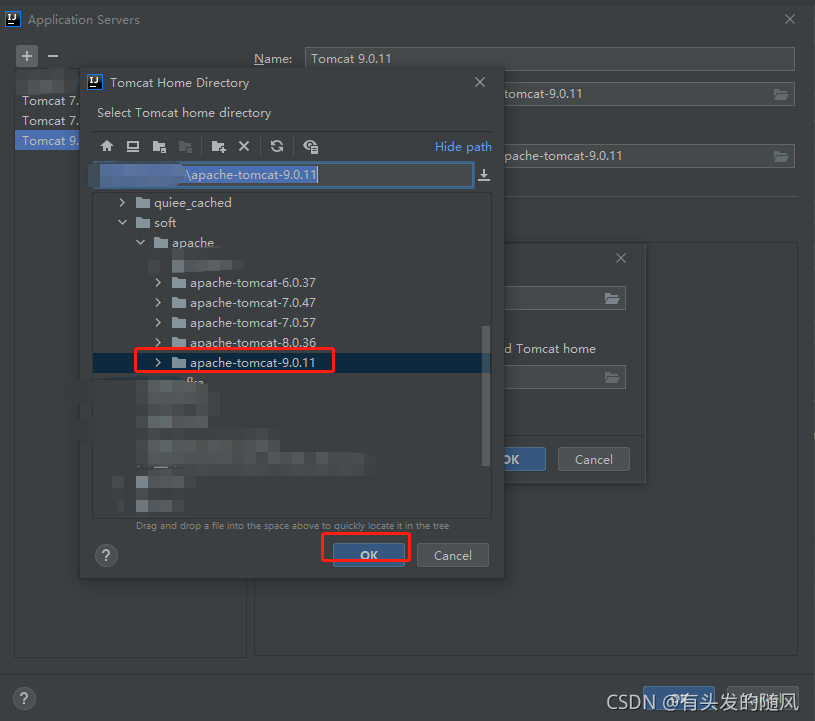Browse for Tomcat base directory folder icon
815x721 pixels.
[x=781, y=156]
